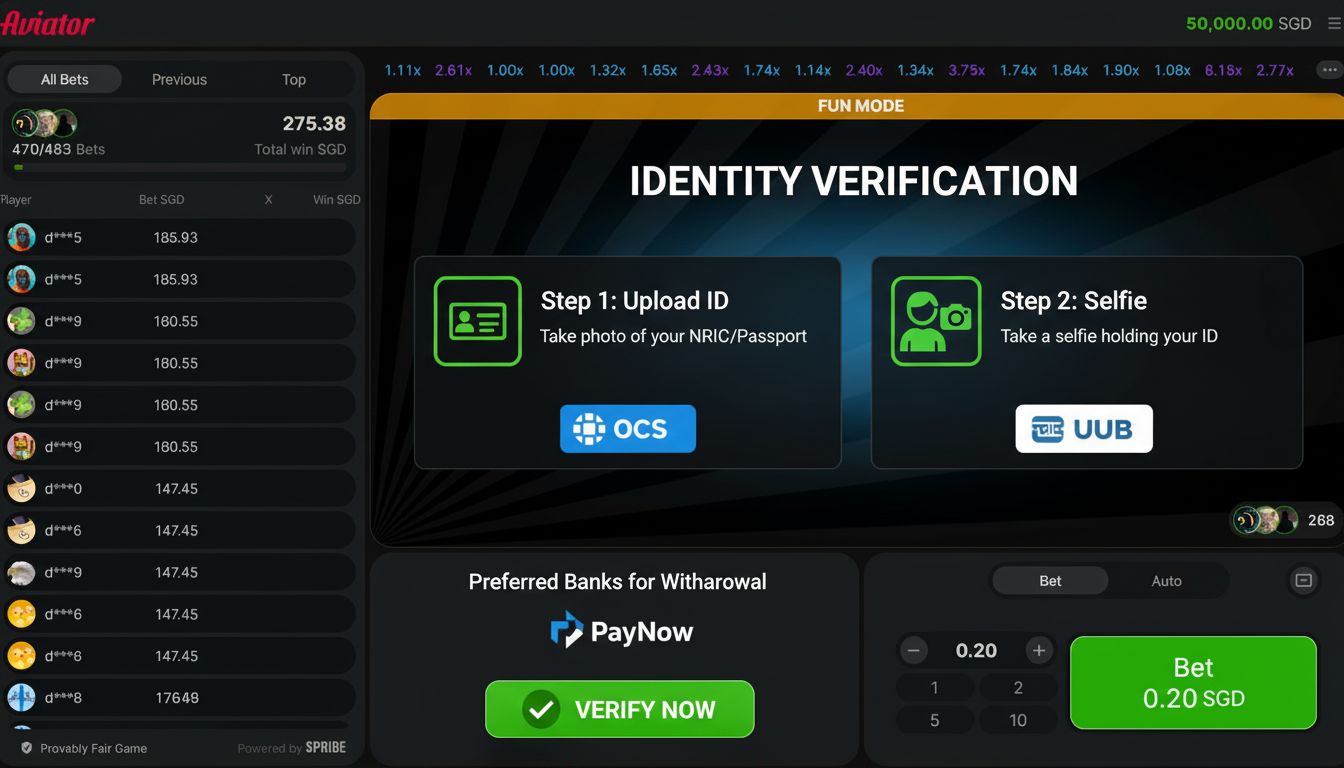Click the 8.18x multiplier in history
This screenshot has height=768, width=1344.
point(1224,70)
